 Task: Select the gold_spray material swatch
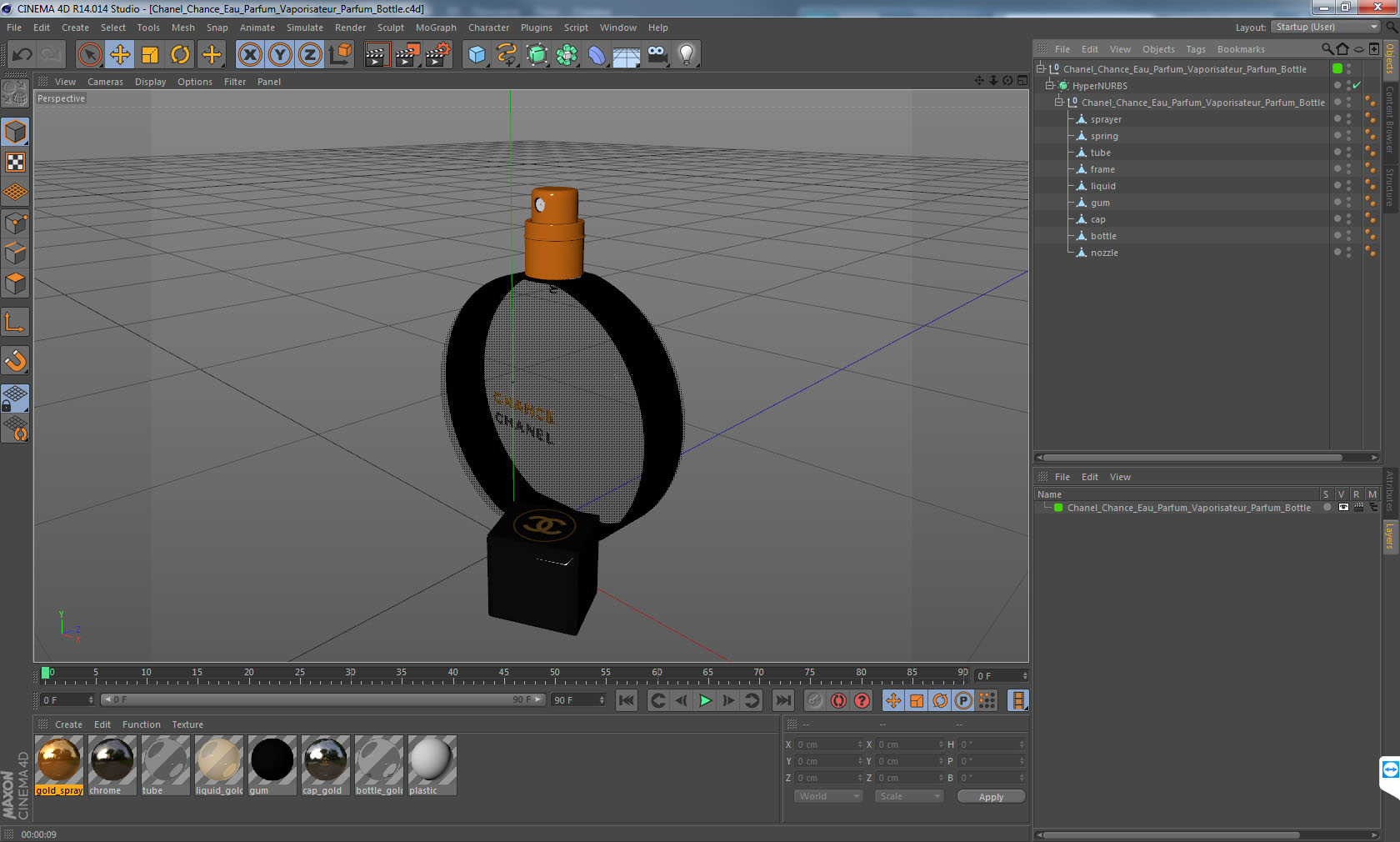59,764
